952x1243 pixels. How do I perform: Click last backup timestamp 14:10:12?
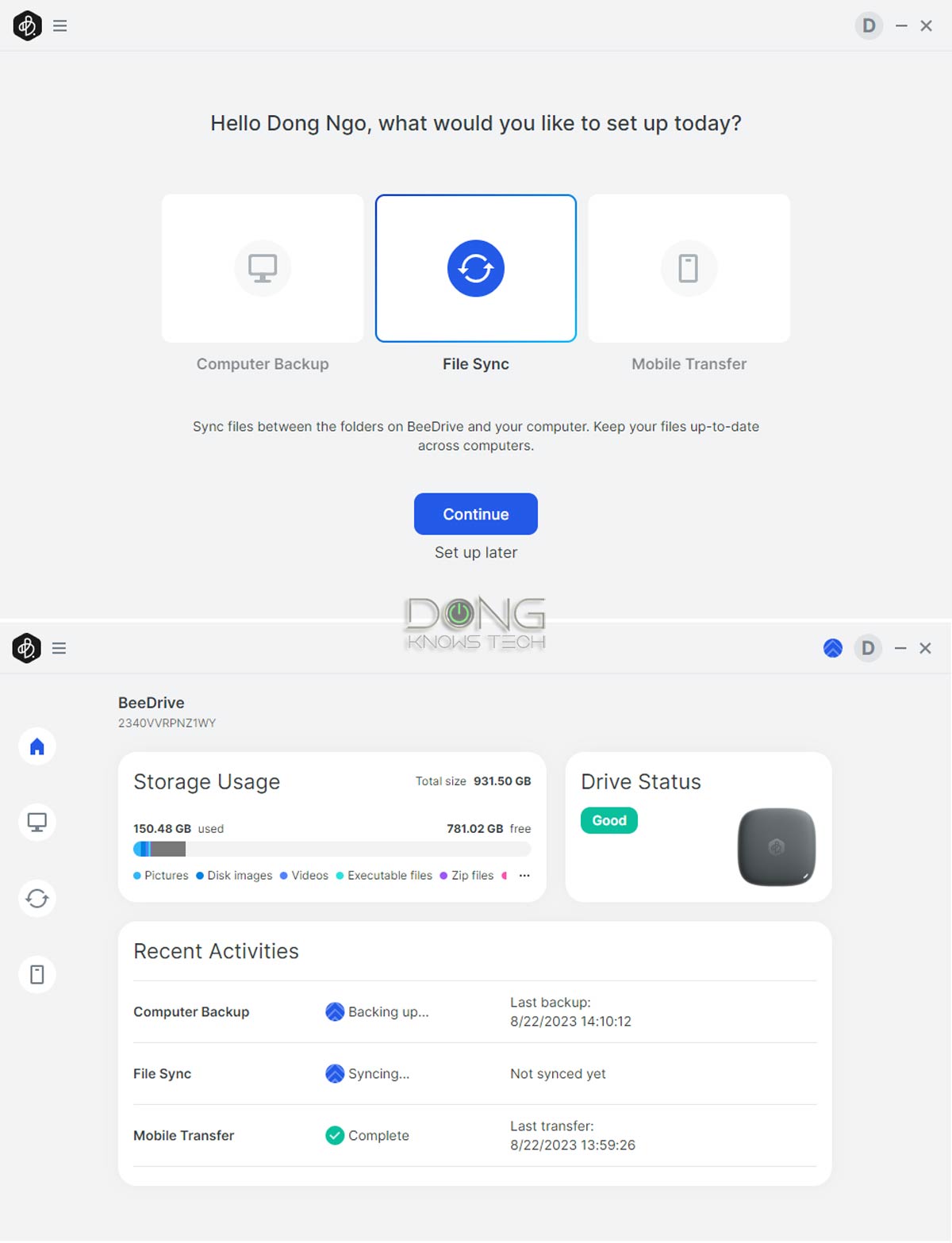(x=570, y=1022)
